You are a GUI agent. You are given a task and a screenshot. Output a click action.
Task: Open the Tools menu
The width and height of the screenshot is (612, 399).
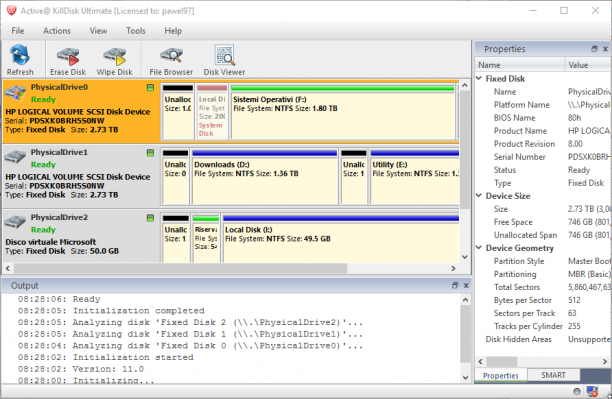click(x=136, y=31)
